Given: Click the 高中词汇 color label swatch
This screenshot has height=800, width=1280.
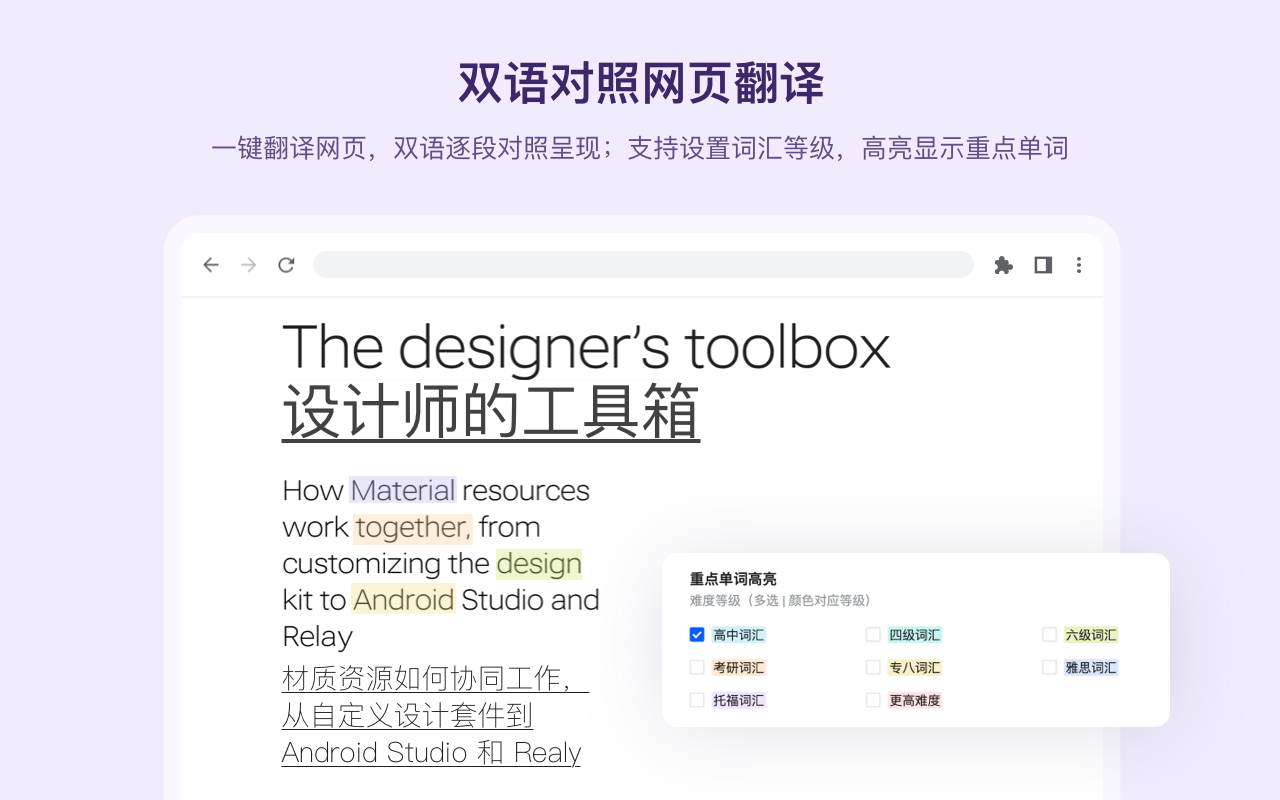Looking at the screenshot, I should point(737,634).
